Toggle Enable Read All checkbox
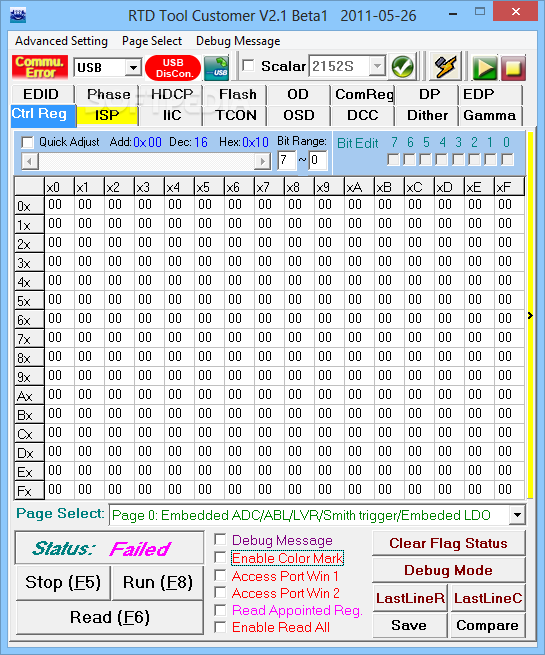The height and width of the screenshot is (655, 545). [x=220, y=627]
